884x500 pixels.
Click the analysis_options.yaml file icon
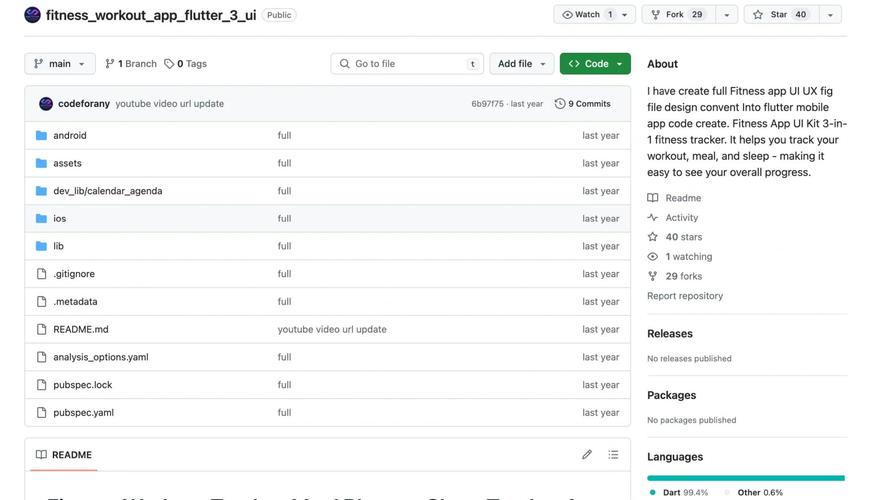coord(41,357)
